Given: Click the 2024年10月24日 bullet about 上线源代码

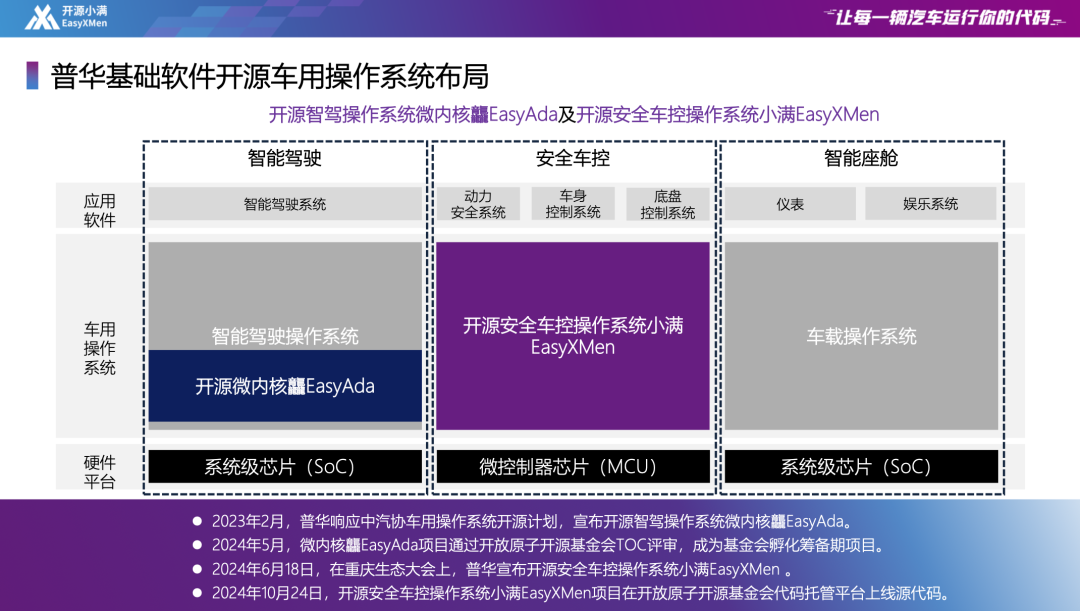Looking at the screenshot, I should [573, 593].
